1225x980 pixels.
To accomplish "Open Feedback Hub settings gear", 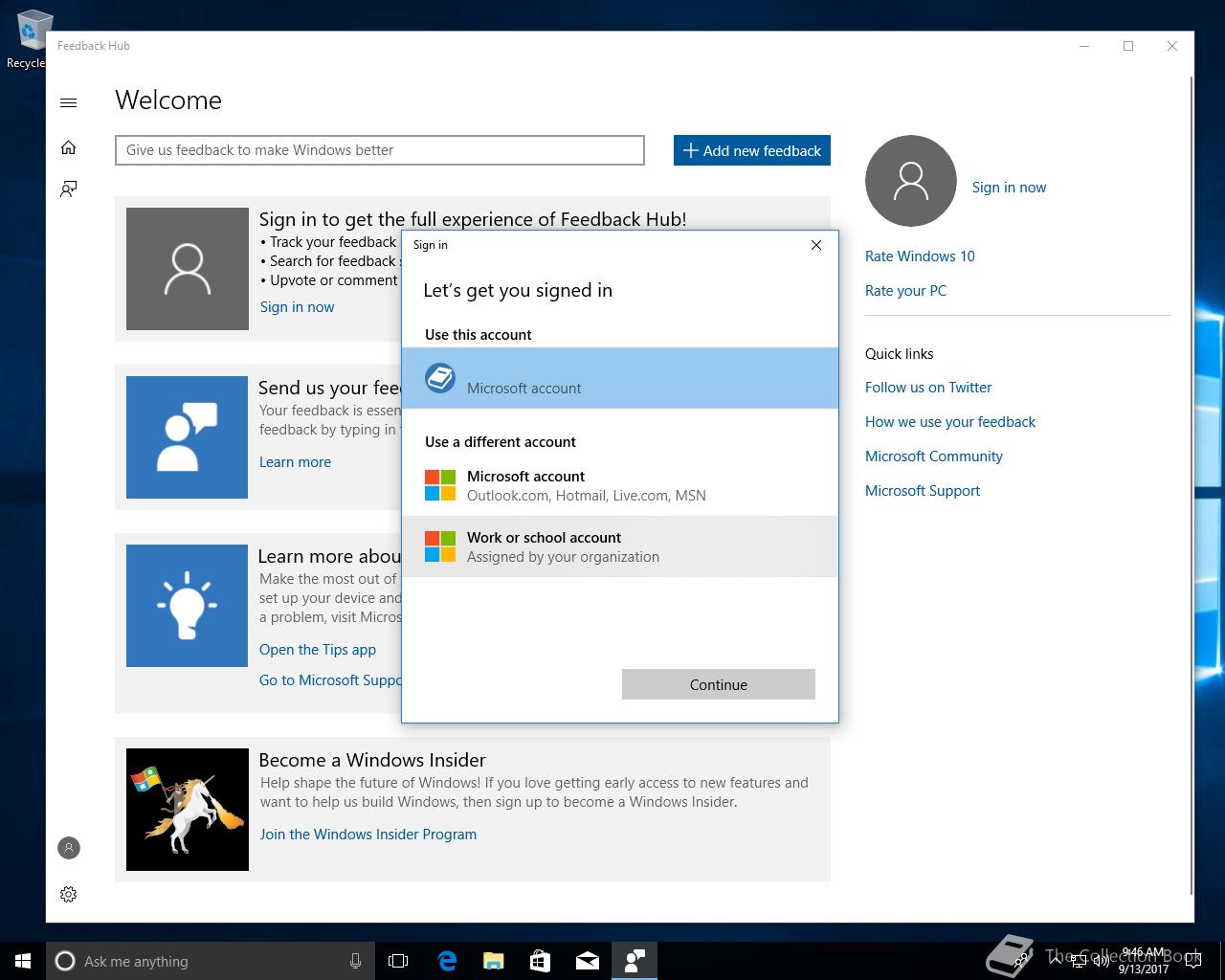I will pyautogui.click(x=68, y=894).
